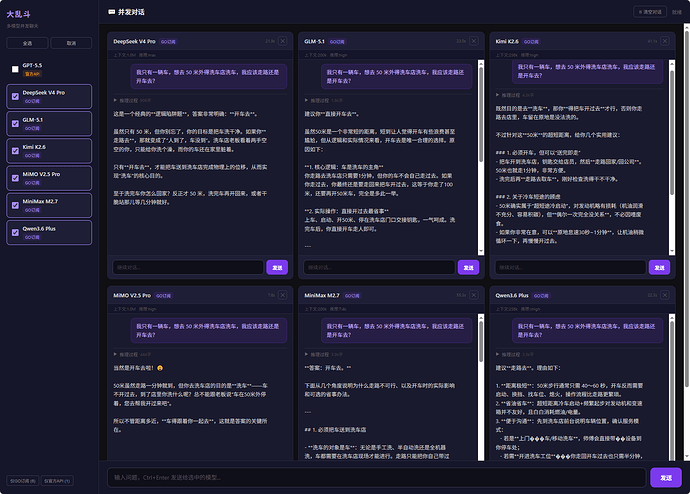Click the GO订阅 badge in MiniMax M2.7 header
The height and width of the screenshot is (494, 690).
352,296
